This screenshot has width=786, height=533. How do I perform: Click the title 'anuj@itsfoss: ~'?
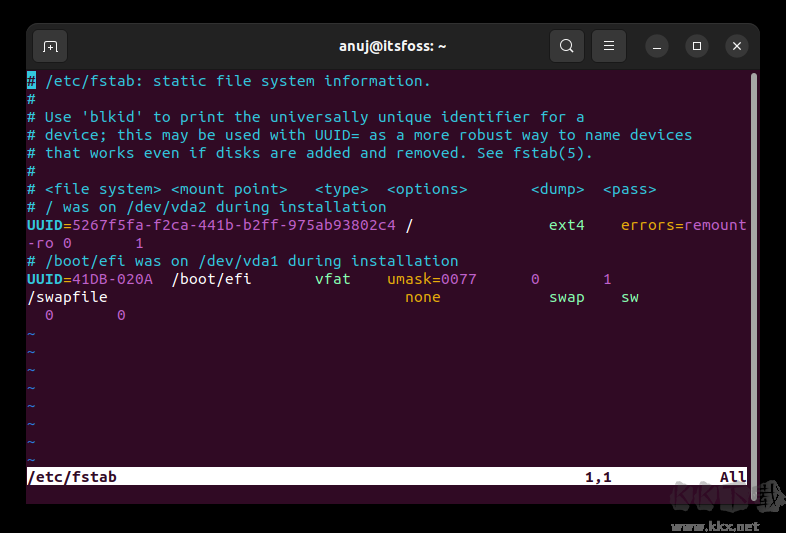click(392, 46)
